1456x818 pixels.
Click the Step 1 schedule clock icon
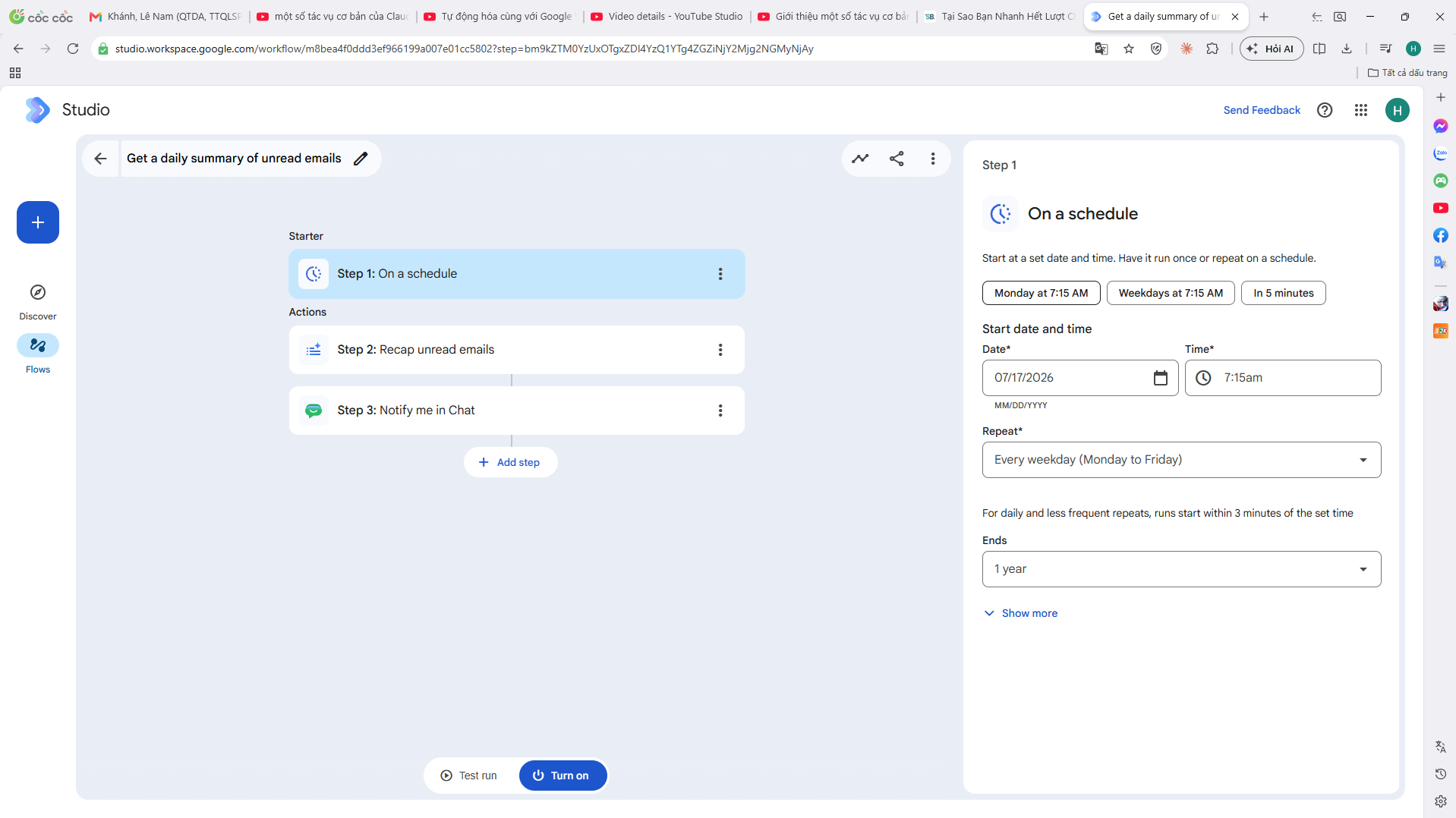pos(314,274)
